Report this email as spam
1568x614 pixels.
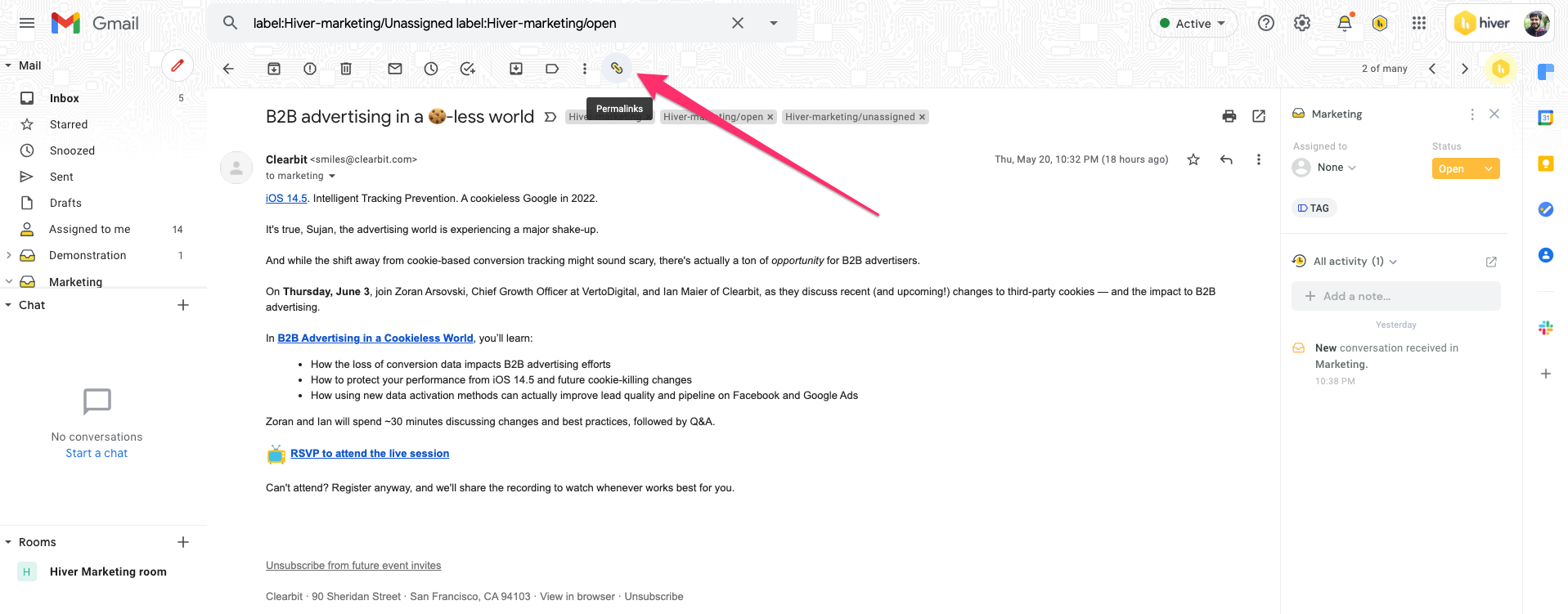[310, 69]
